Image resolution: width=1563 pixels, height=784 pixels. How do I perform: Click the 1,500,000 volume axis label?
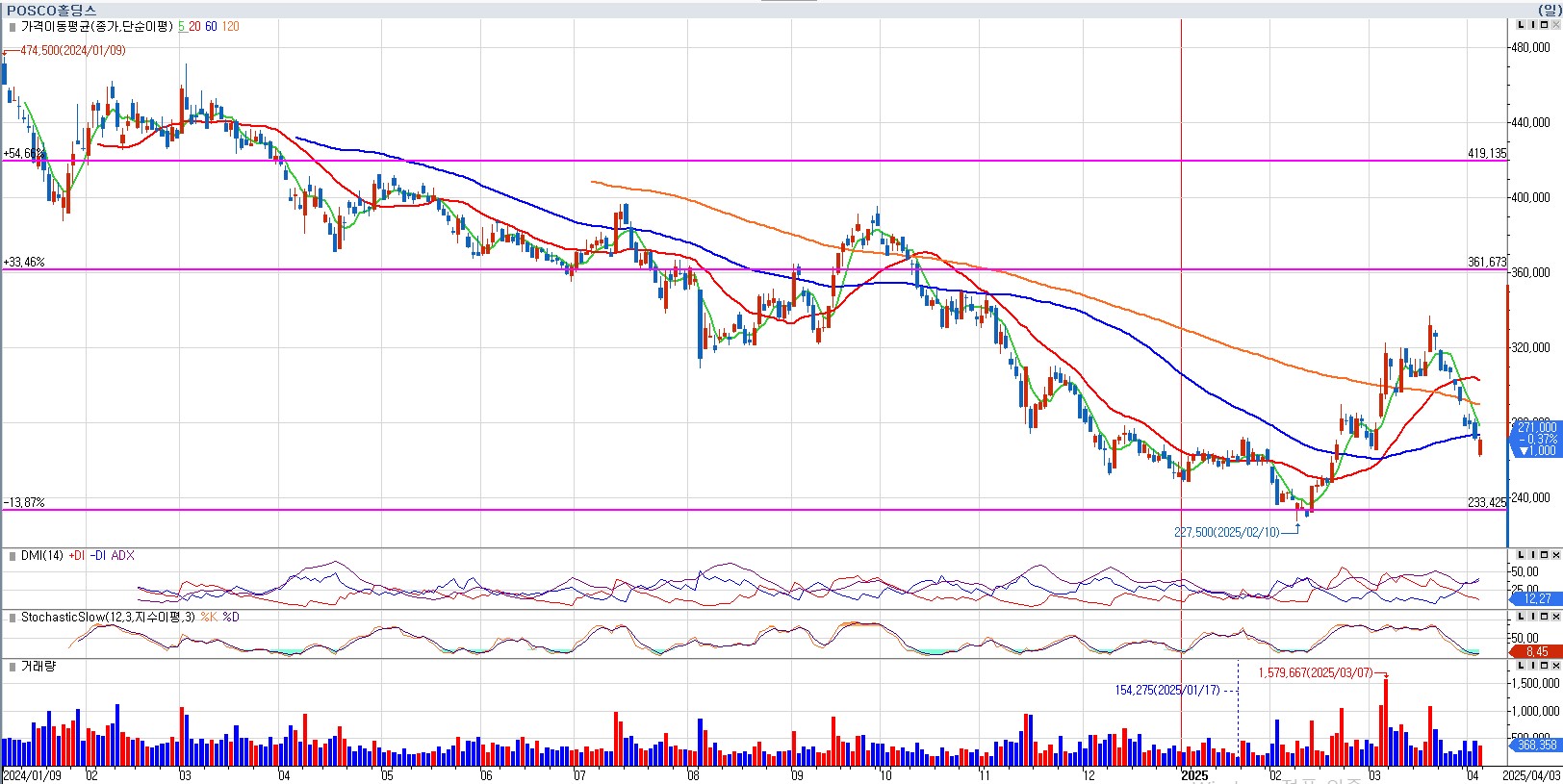(x=1535, y=683)
